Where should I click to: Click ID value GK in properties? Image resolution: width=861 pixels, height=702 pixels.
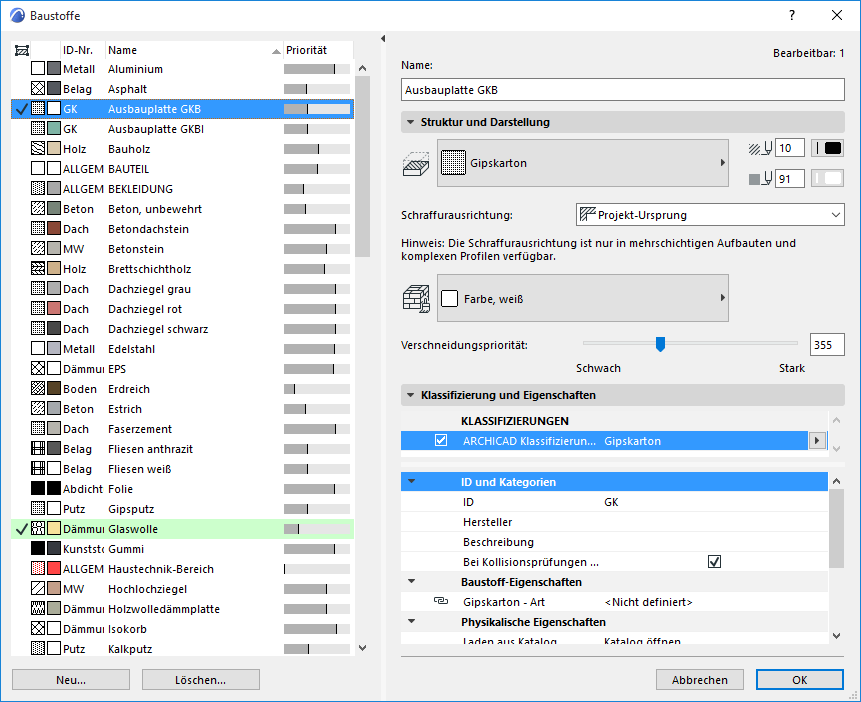(x=611, y=502)
